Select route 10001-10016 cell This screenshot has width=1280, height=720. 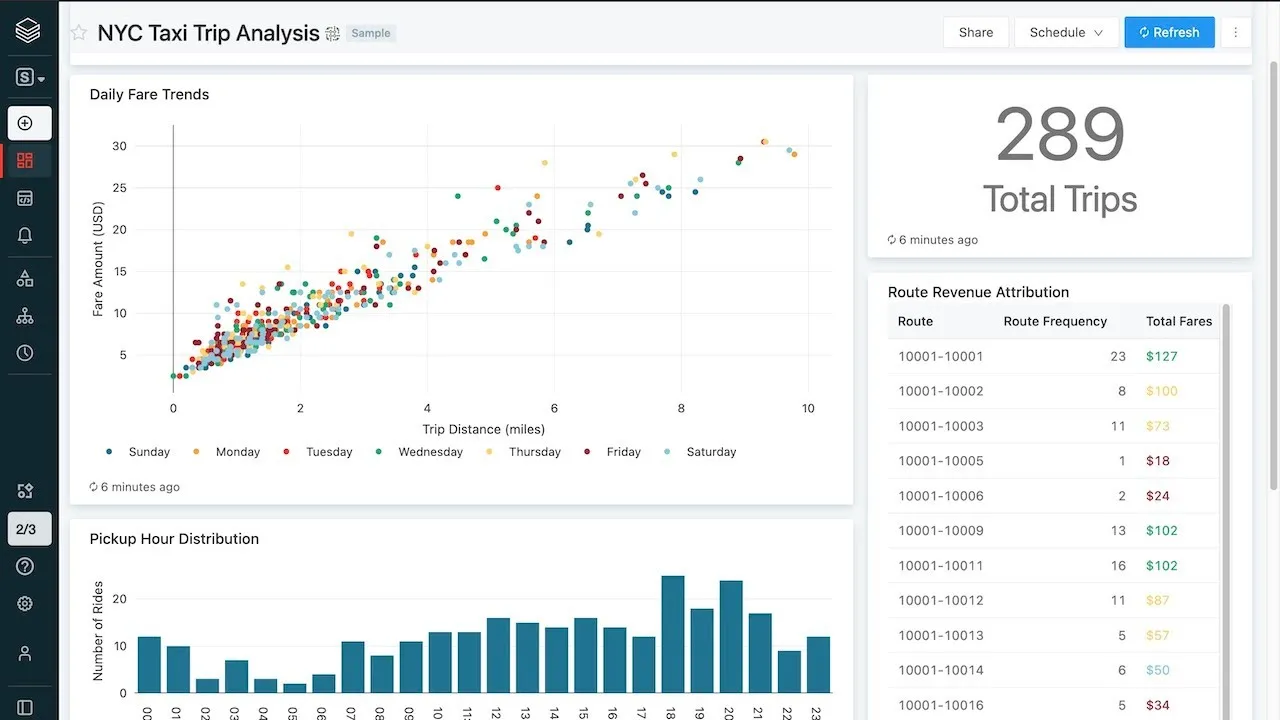(x=940, y=706)
